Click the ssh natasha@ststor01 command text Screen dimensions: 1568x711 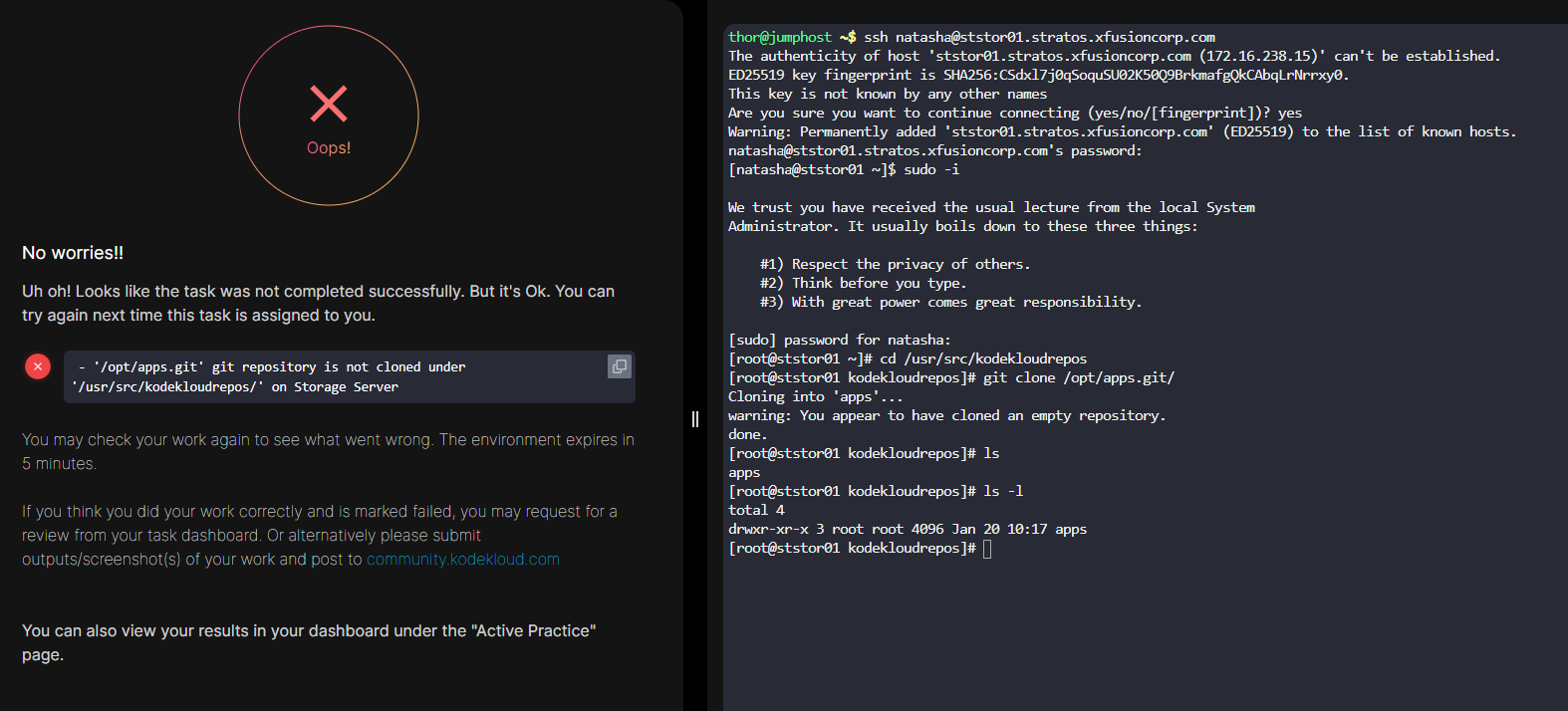point(1039,37)
